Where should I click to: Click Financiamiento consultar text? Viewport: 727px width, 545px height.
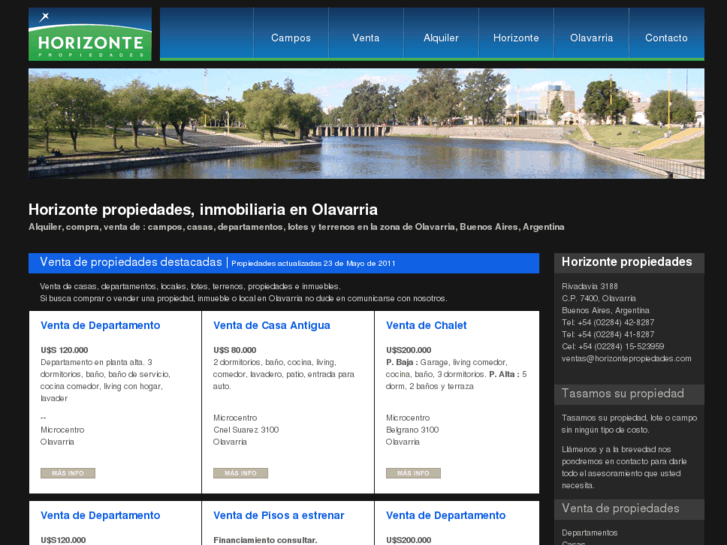tap(265, 540)
